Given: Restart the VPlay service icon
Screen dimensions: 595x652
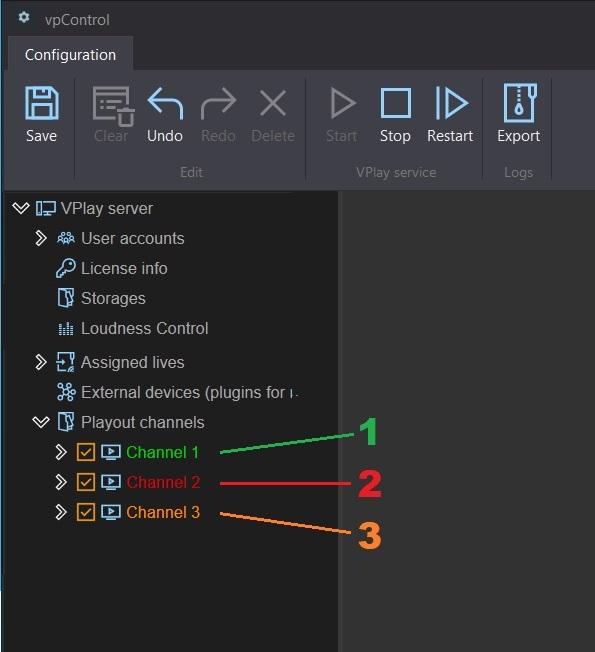Looking at the screenshot, I should (452, 103).
